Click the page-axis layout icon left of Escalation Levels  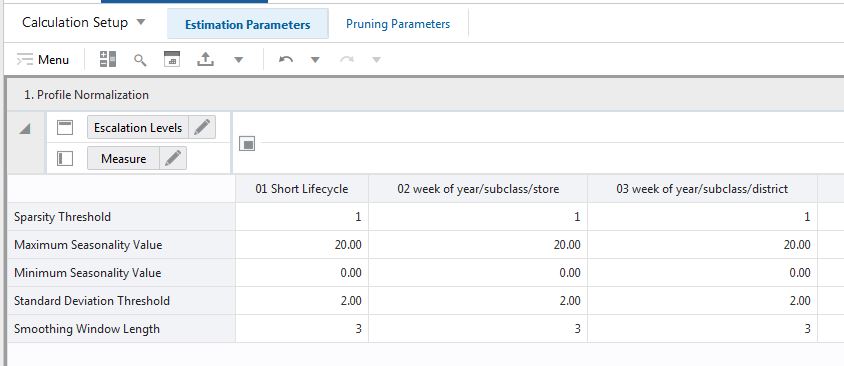coord(65,128)
